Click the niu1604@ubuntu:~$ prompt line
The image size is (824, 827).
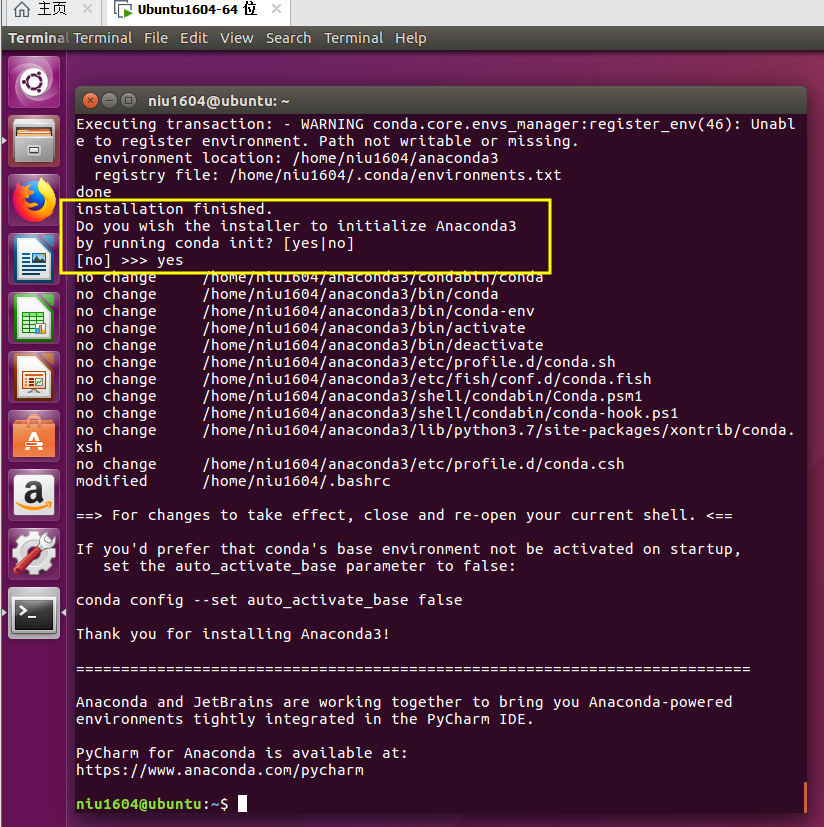(161, 804)
